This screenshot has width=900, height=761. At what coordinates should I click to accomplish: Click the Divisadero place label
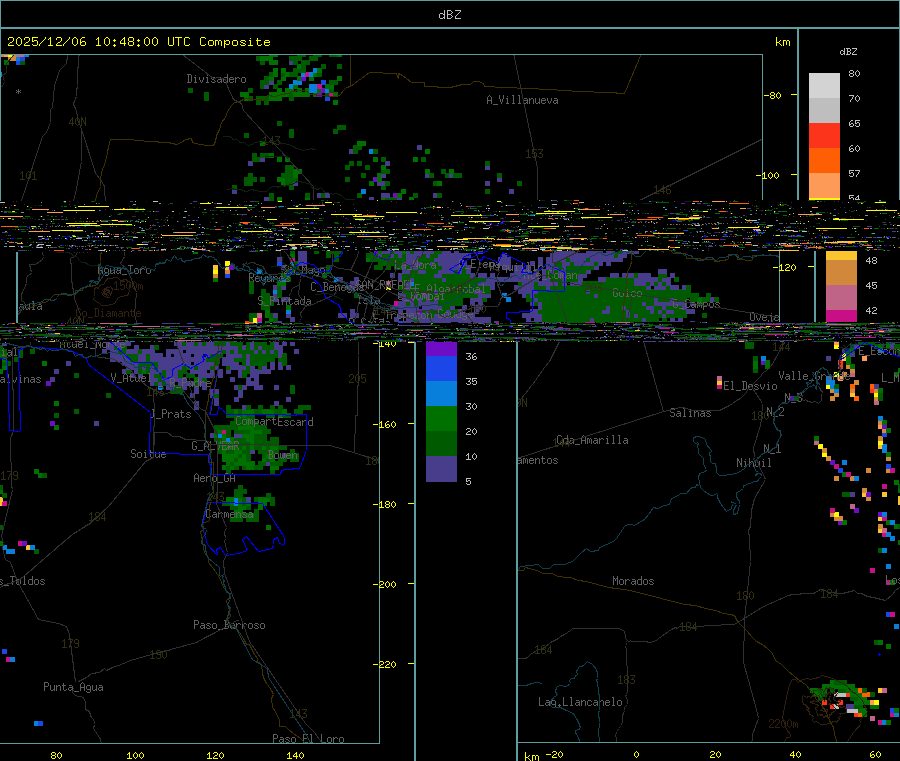coord(216,79)
